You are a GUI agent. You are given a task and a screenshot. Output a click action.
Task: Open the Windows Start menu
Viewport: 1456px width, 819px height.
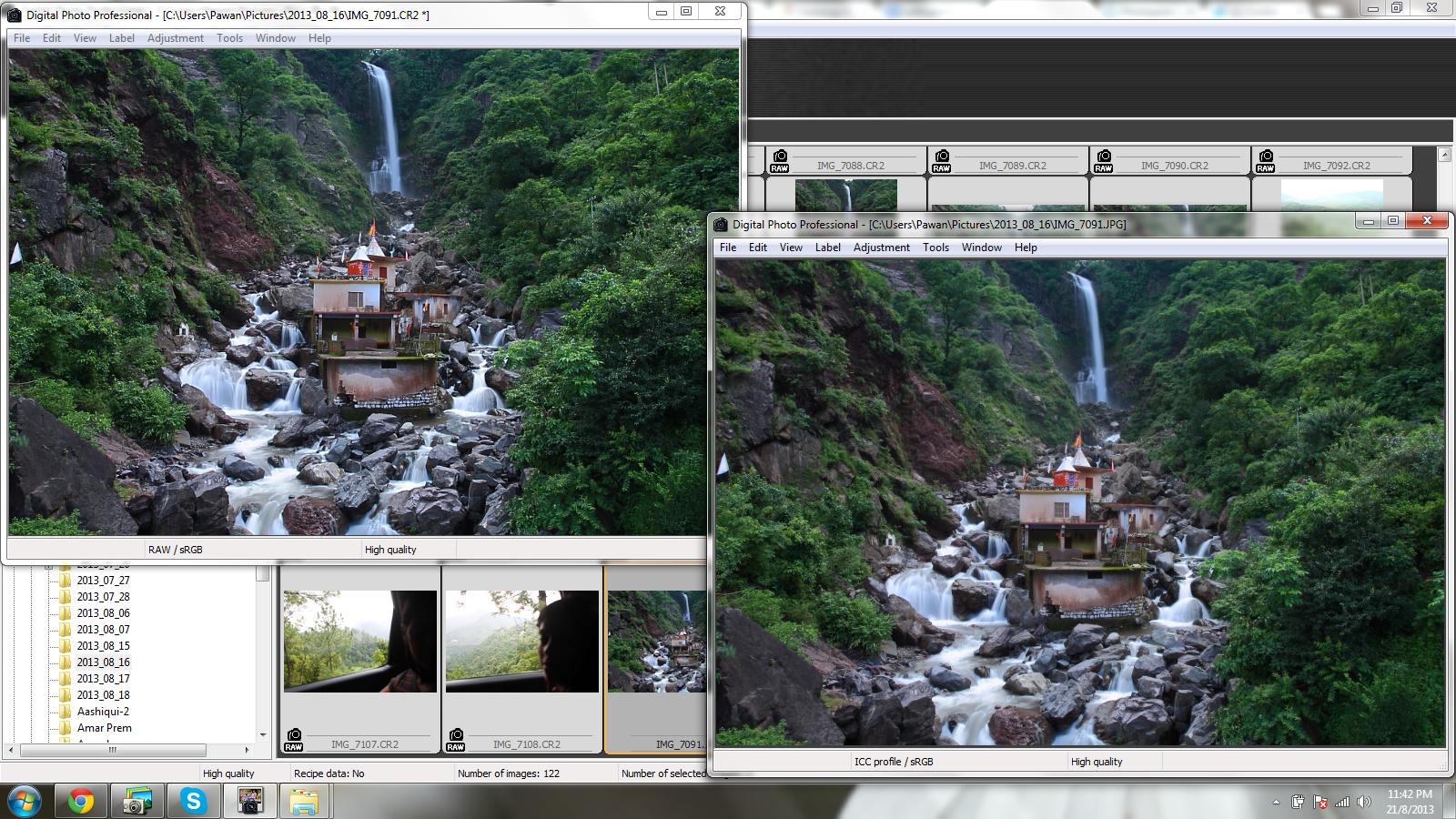[x=25, y=802]
